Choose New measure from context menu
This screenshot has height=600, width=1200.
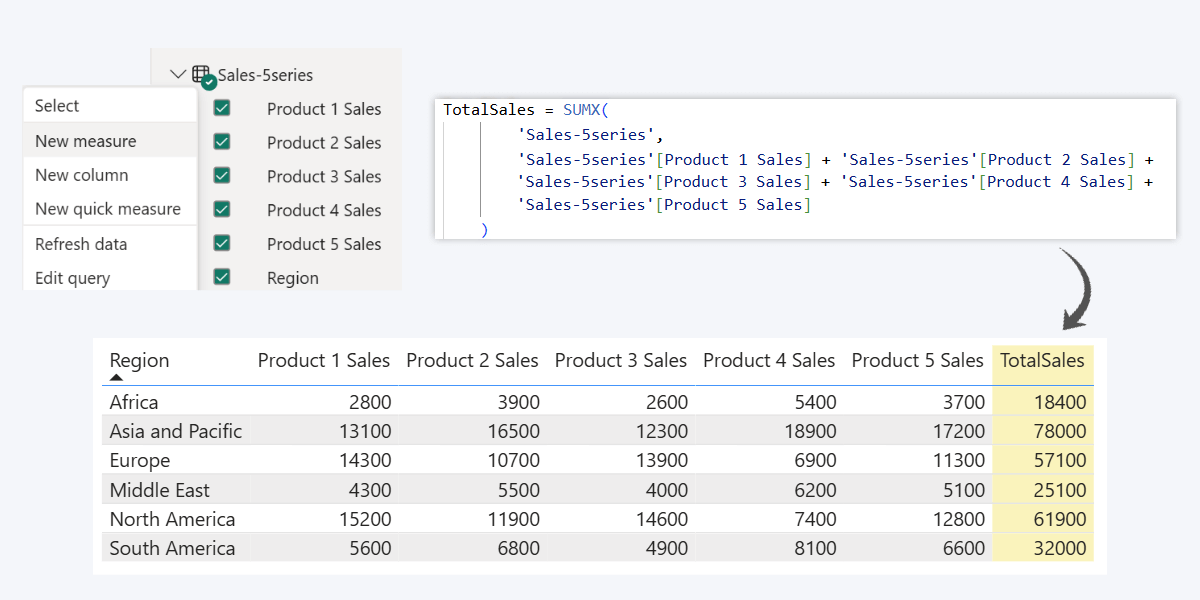[x=86, y=141]
